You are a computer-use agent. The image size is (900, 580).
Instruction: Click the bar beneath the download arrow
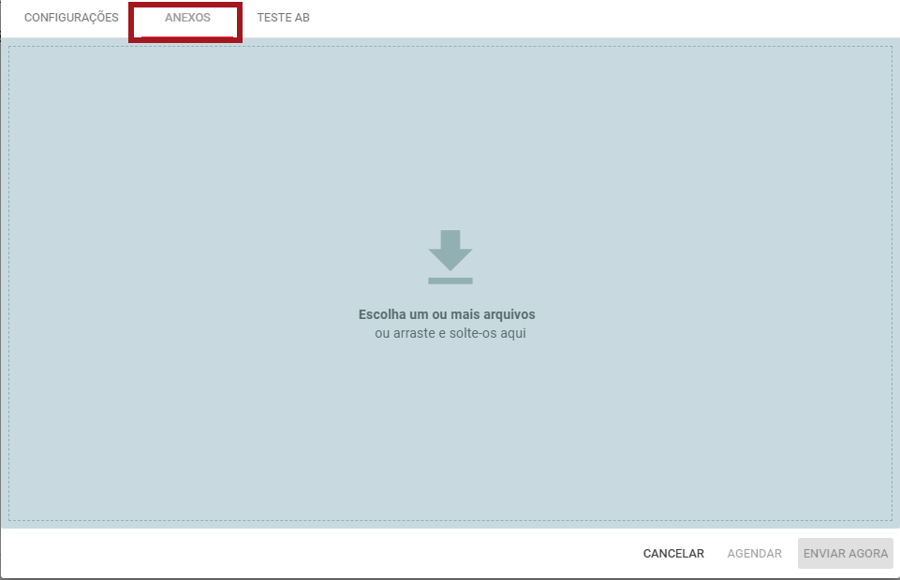(x=450, y=280)
